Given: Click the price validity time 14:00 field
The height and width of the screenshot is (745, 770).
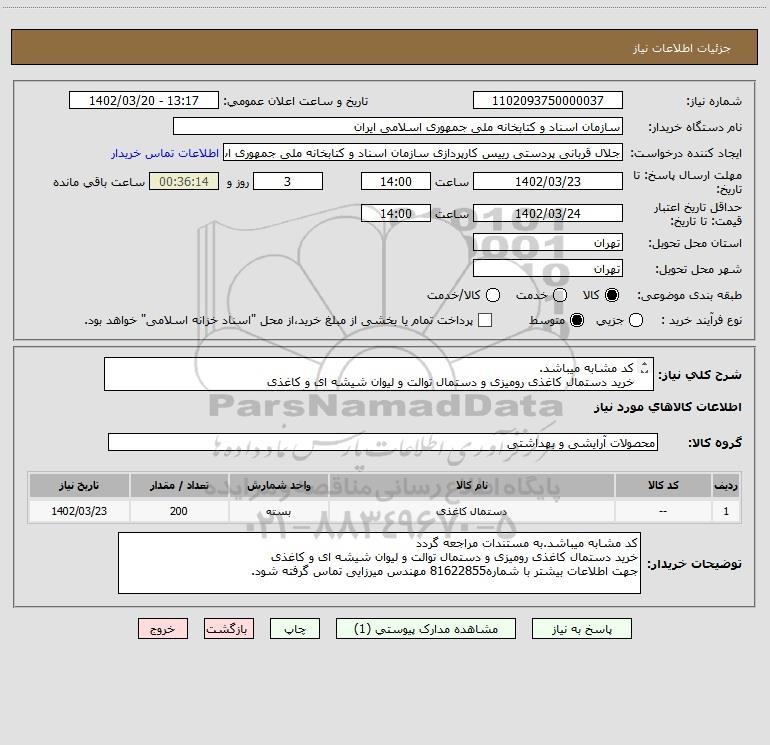Looking at the screenshot, I should click(396, 214).
